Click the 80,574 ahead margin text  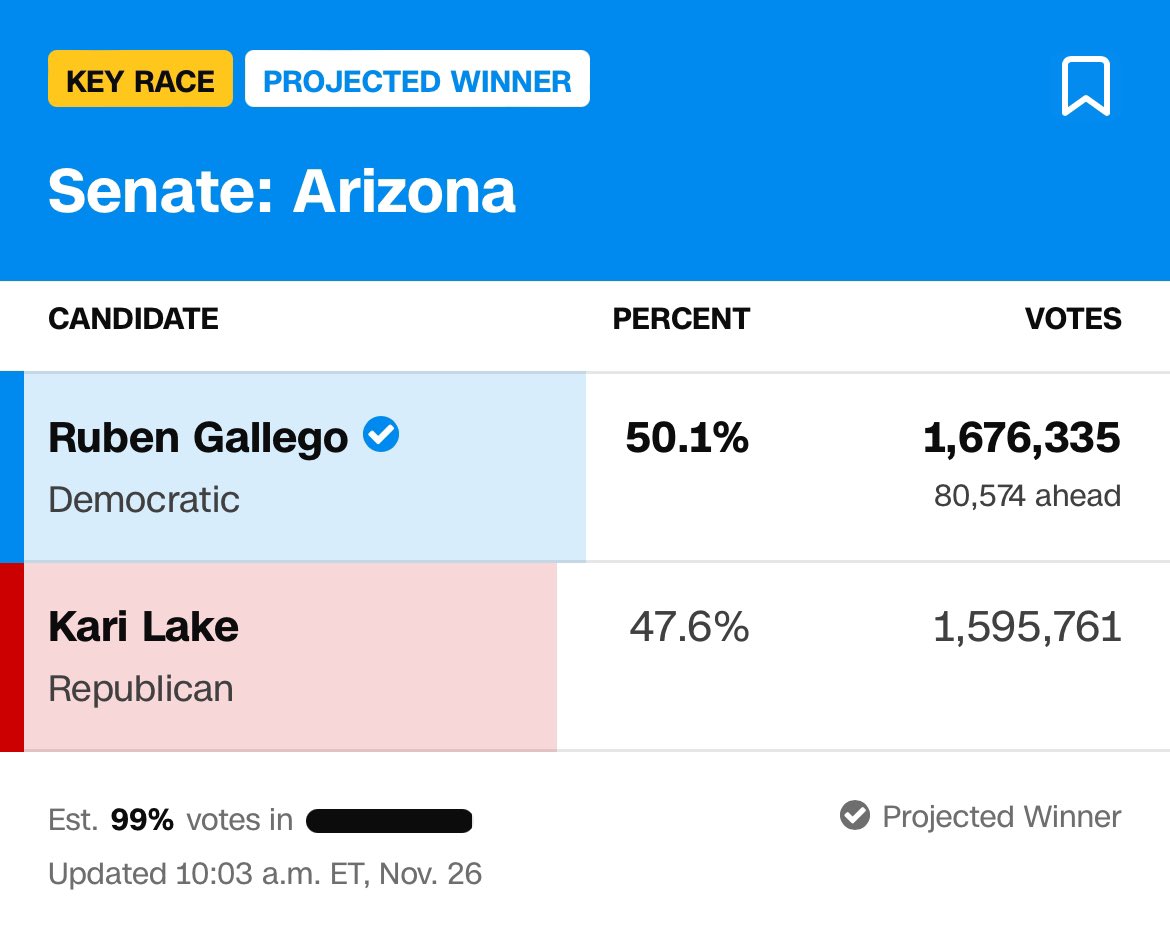click(x=1027, y=495)
